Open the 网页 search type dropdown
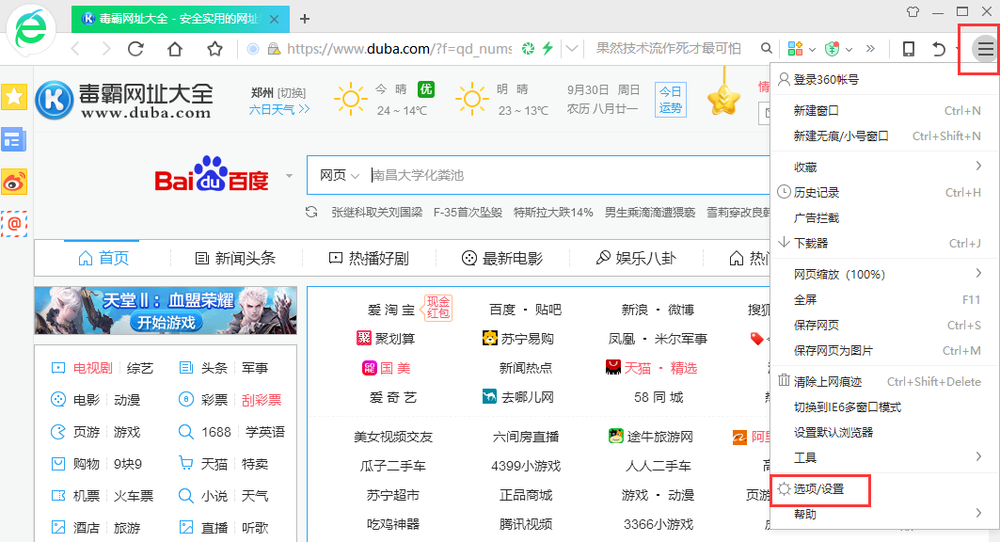This screenshot has height=542, width=1000. 339,175
